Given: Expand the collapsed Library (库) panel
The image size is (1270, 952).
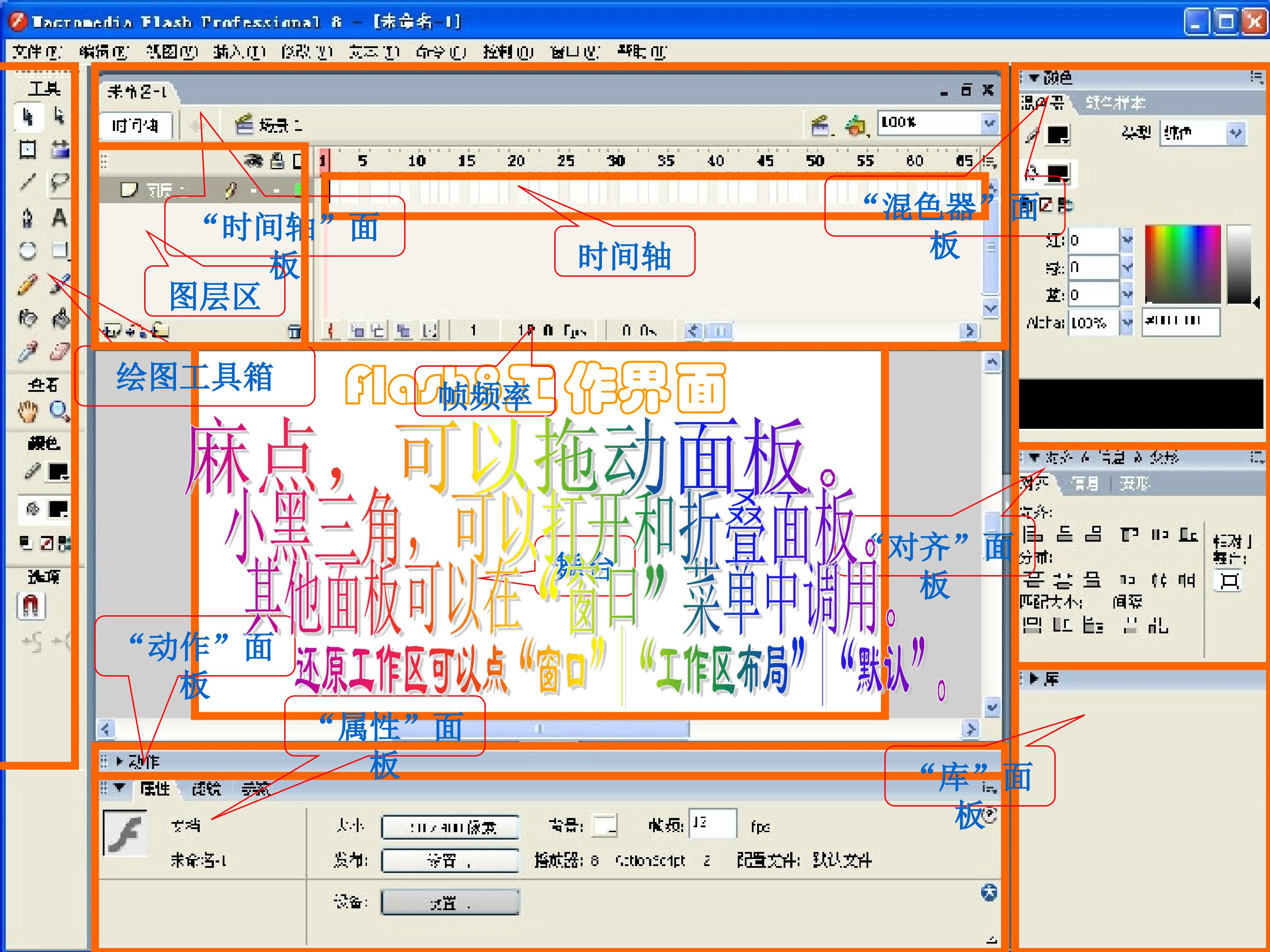Looking at the screenshot, I should tap(1034, 679).
